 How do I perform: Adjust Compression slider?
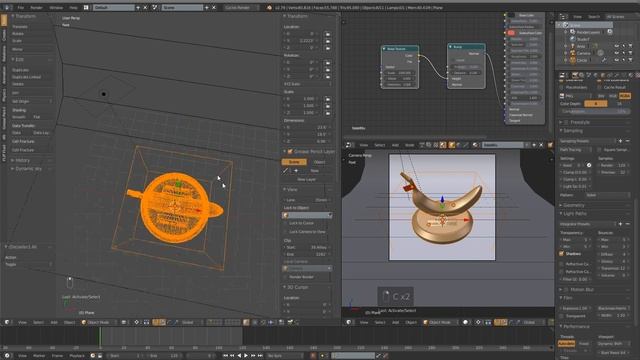[x=595, y=111]
